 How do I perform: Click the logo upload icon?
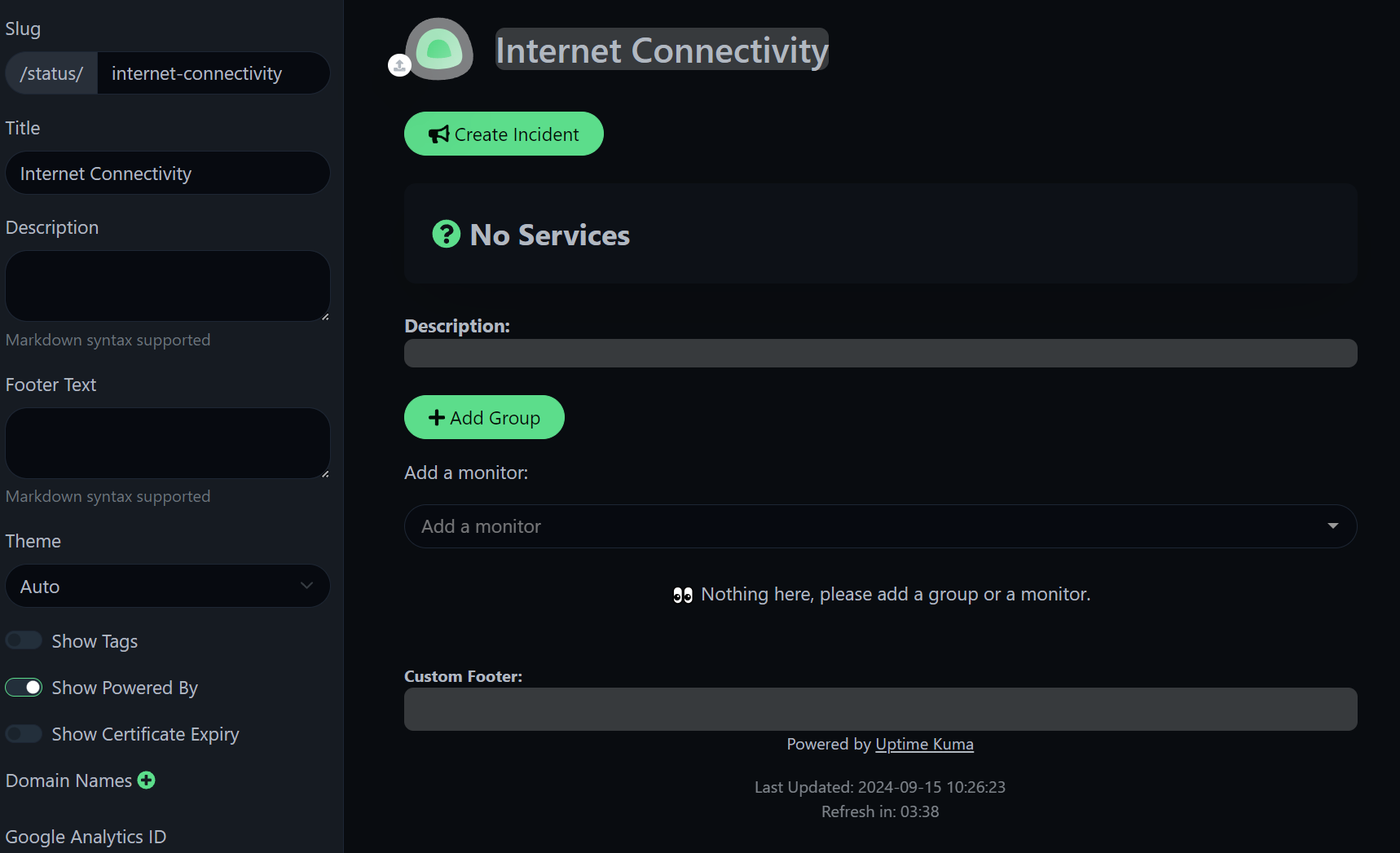pyautogui.click(x=399, y=65)
